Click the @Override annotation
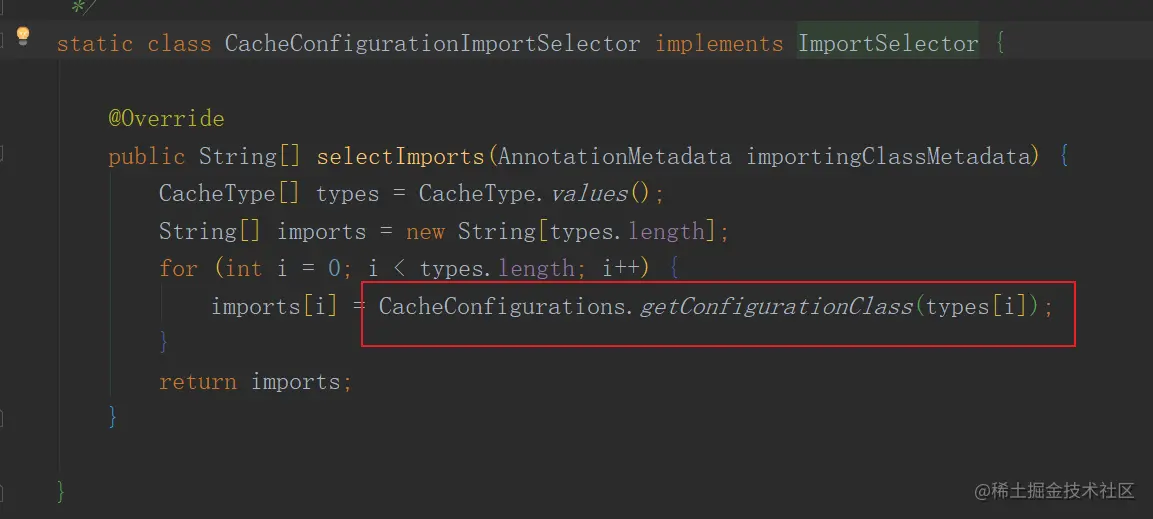The height and width of the screenshot is (519, 1153). [x=166, y=119]
